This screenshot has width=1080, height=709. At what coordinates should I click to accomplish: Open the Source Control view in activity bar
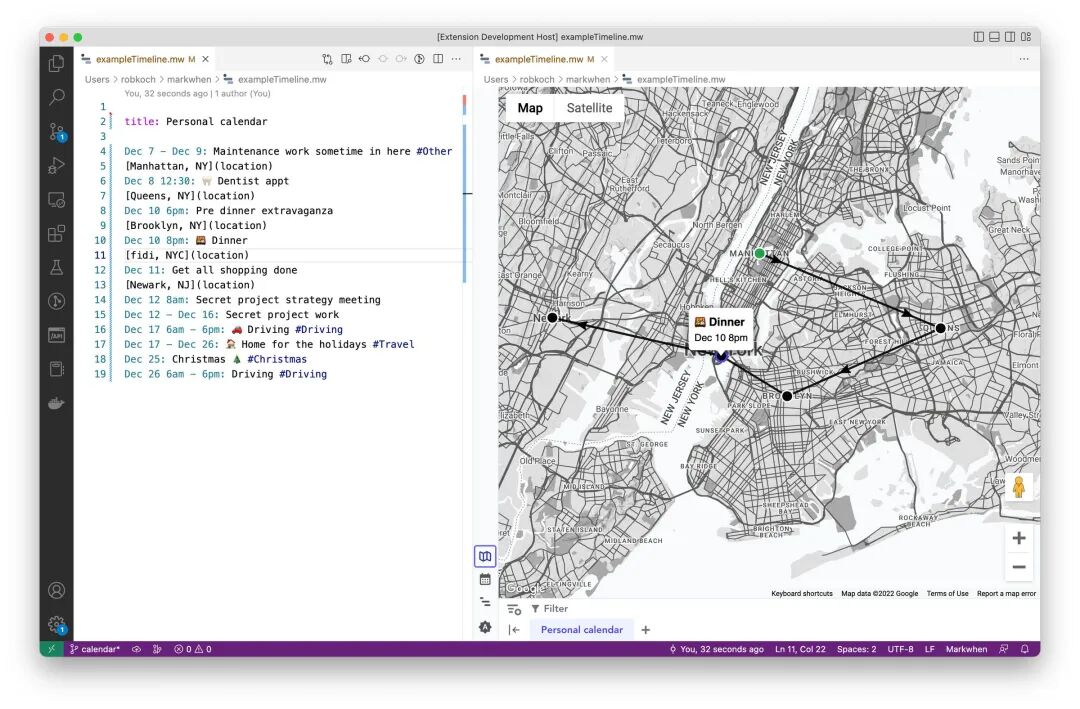[x=57, y=130]
